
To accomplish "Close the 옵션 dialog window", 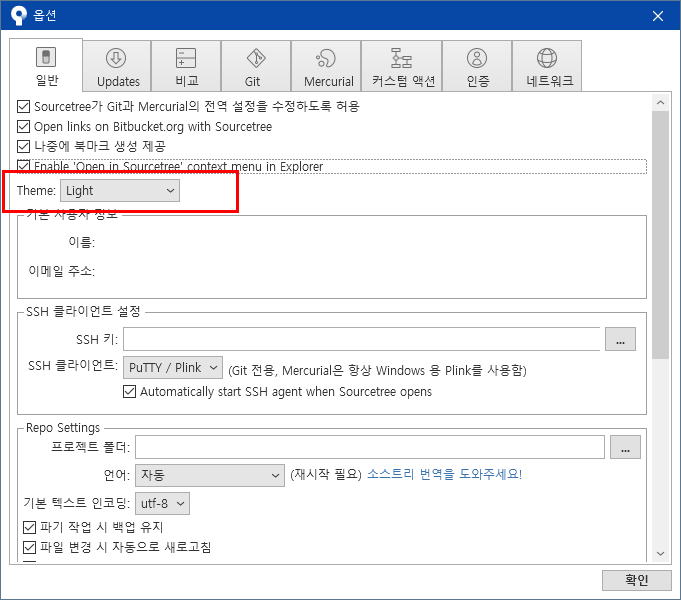I will [658, 16].
